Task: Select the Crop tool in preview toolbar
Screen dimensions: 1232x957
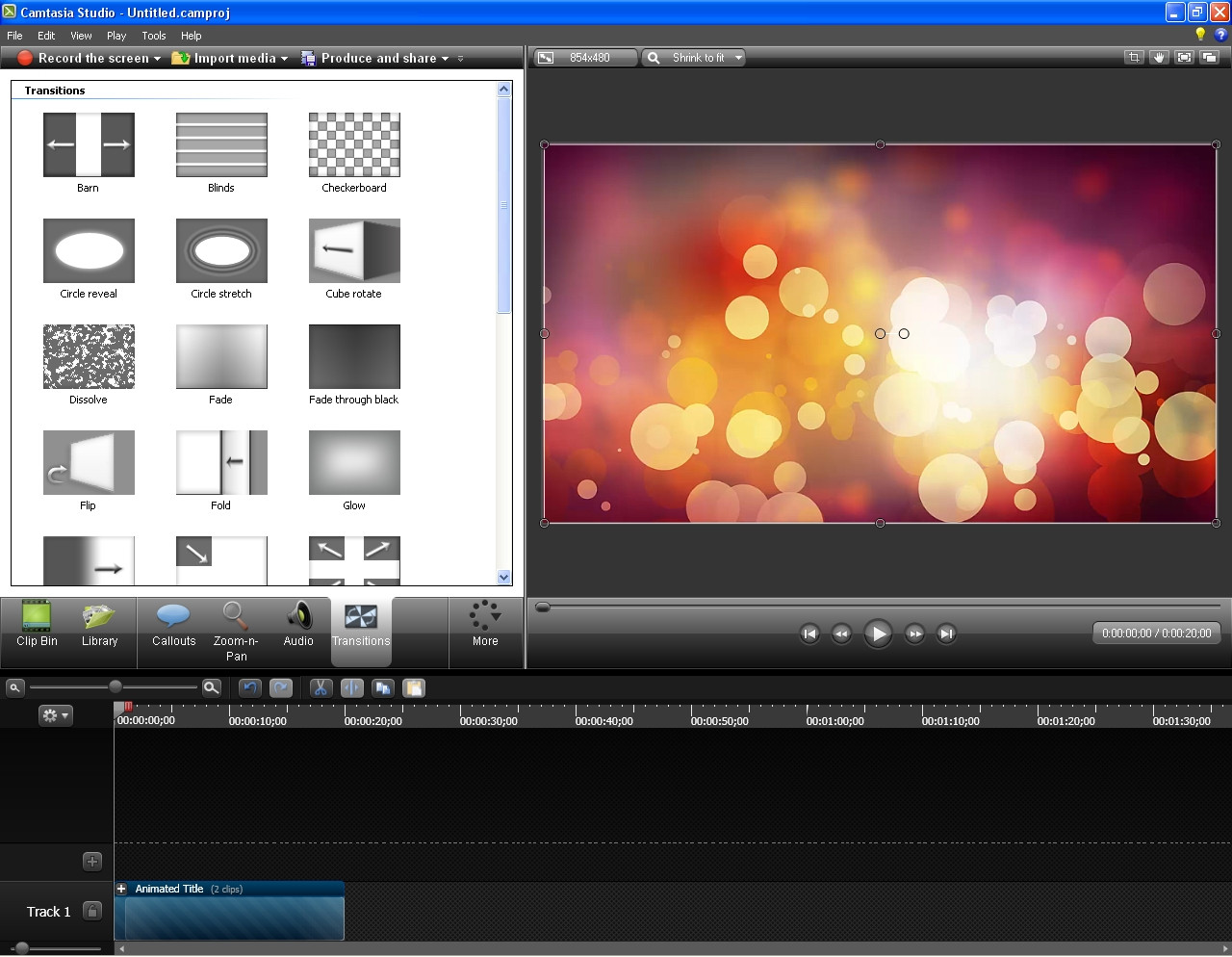Action: [x=1134, y=58]
